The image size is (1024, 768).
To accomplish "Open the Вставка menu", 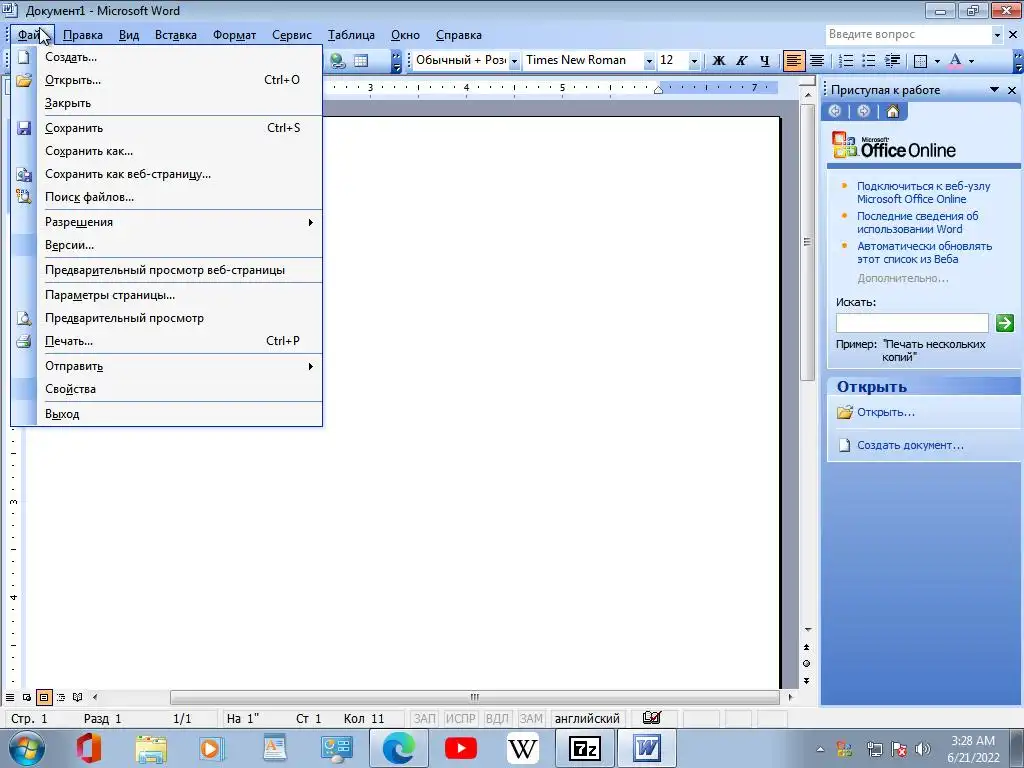I will pos(176,35).
